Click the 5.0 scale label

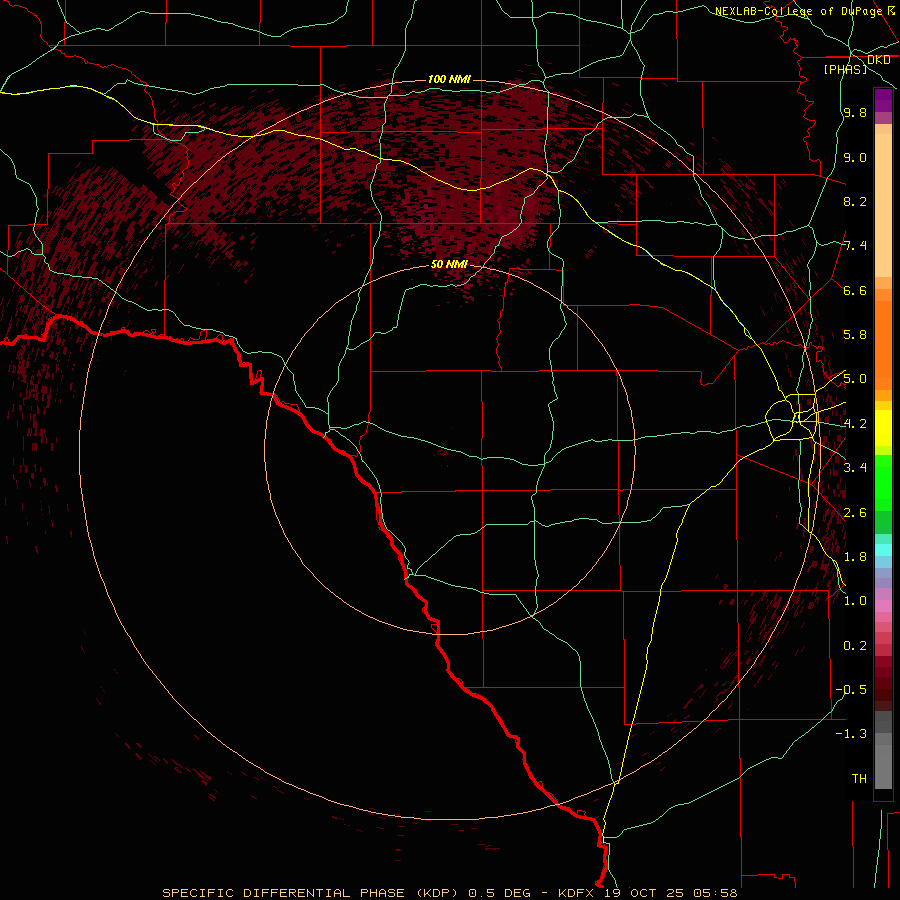[x=855, y=379]
